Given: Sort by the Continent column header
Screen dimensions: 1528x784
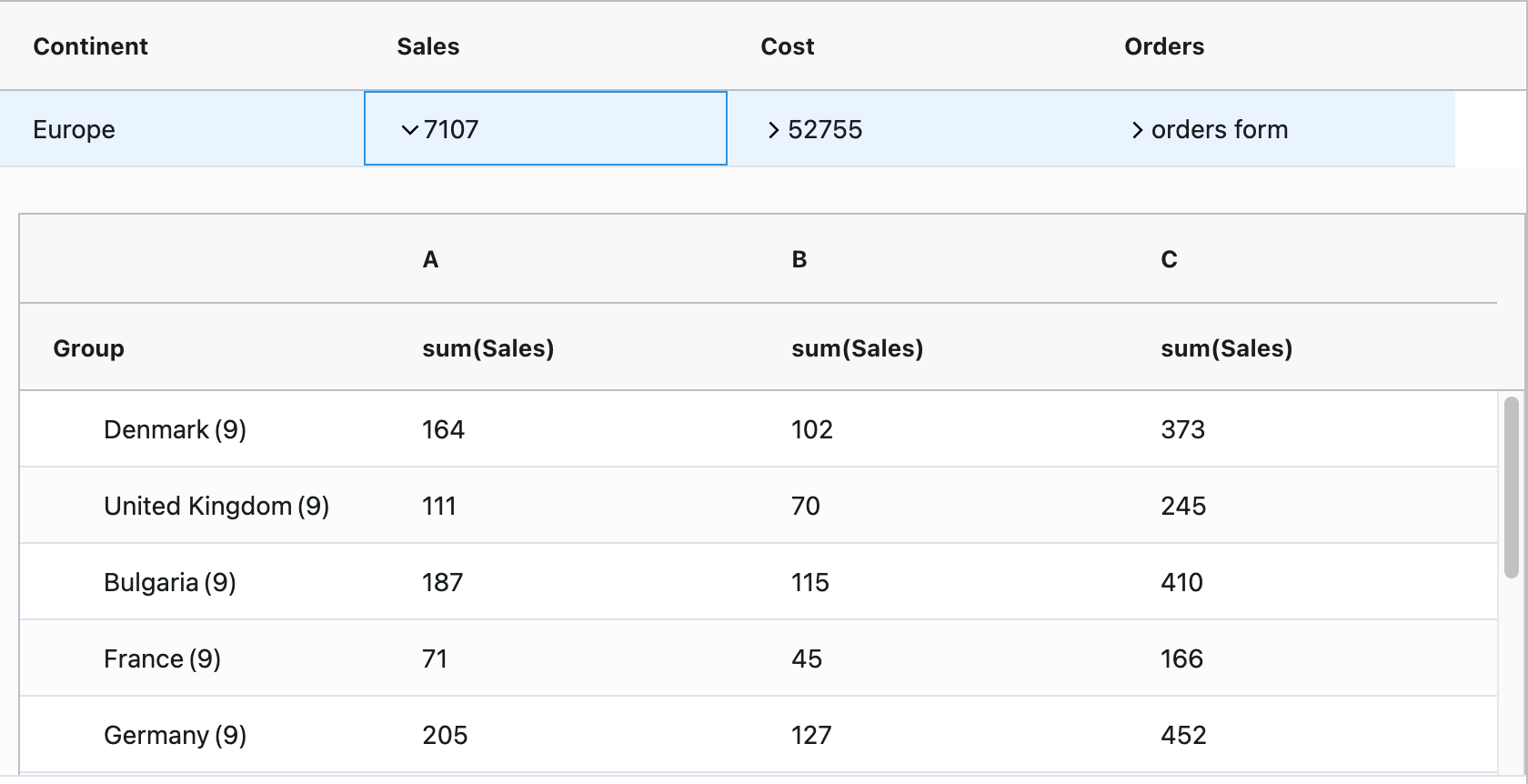Looking at the screenshot, I should [x=90, y=46].
